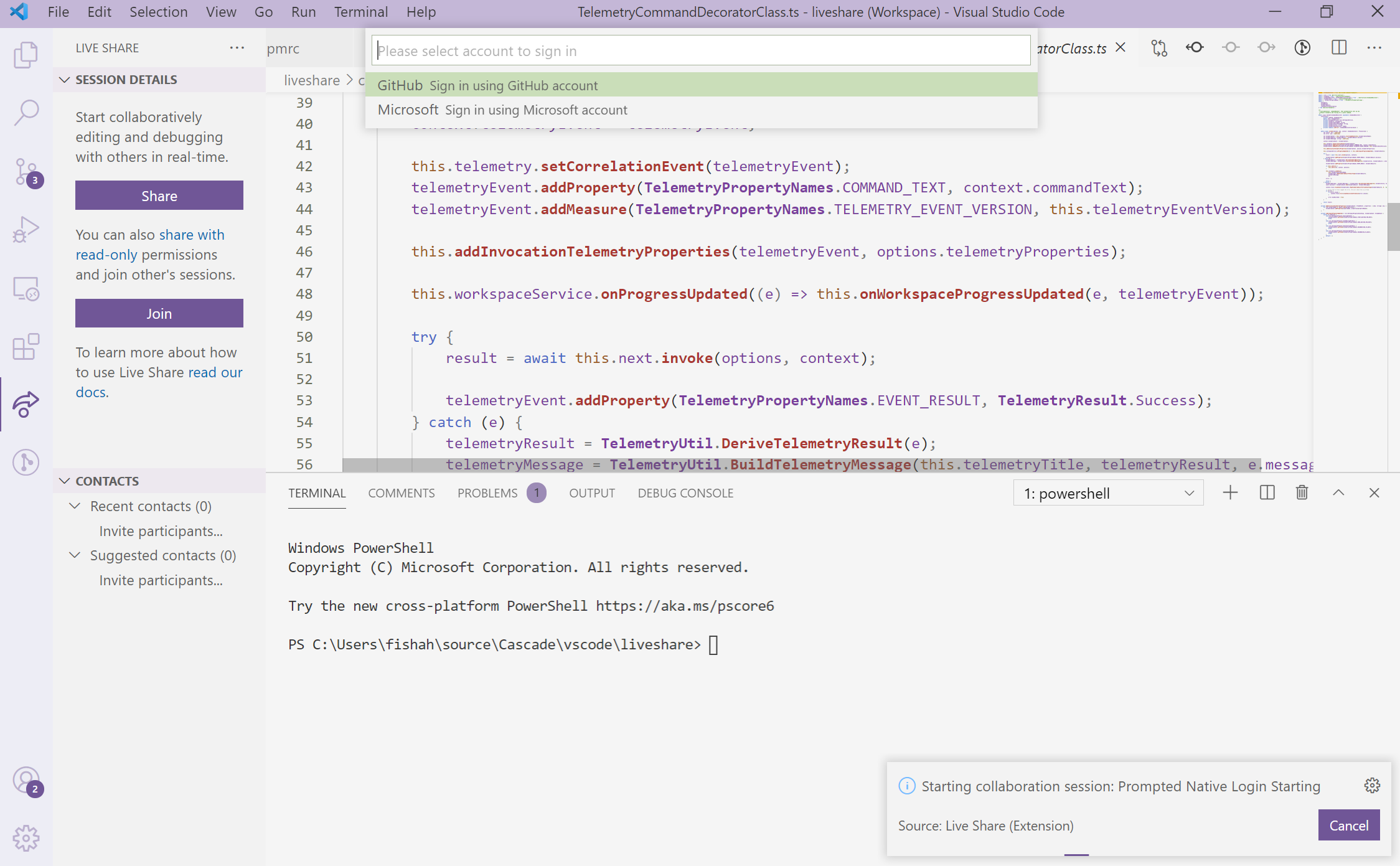Type in the account sign-in input field
This screenshot has height=866, width=1400.
pos(701,50)
